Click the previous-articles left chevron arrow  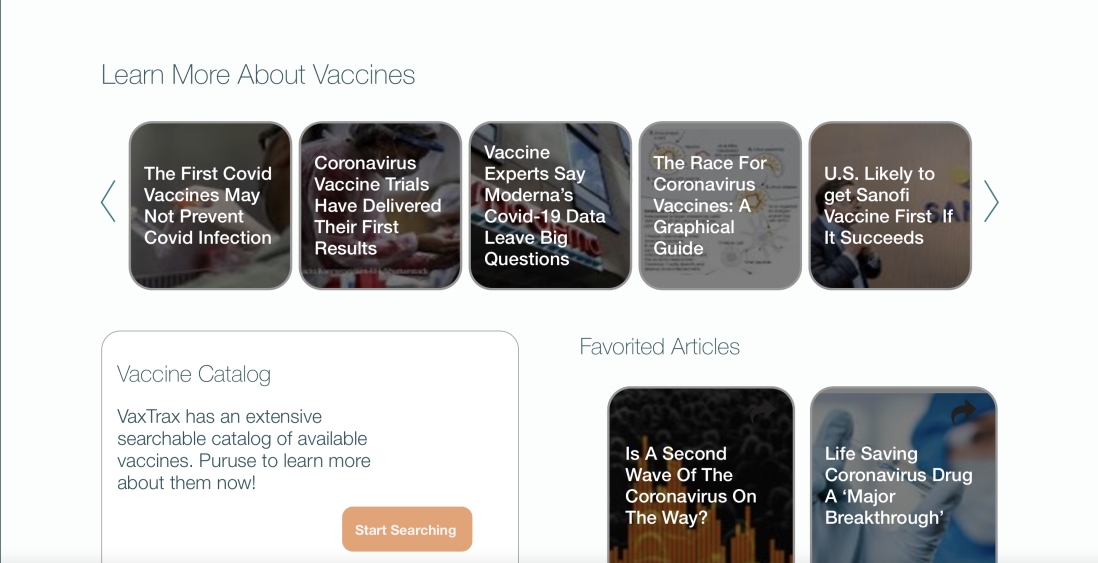tap(108, 201)
